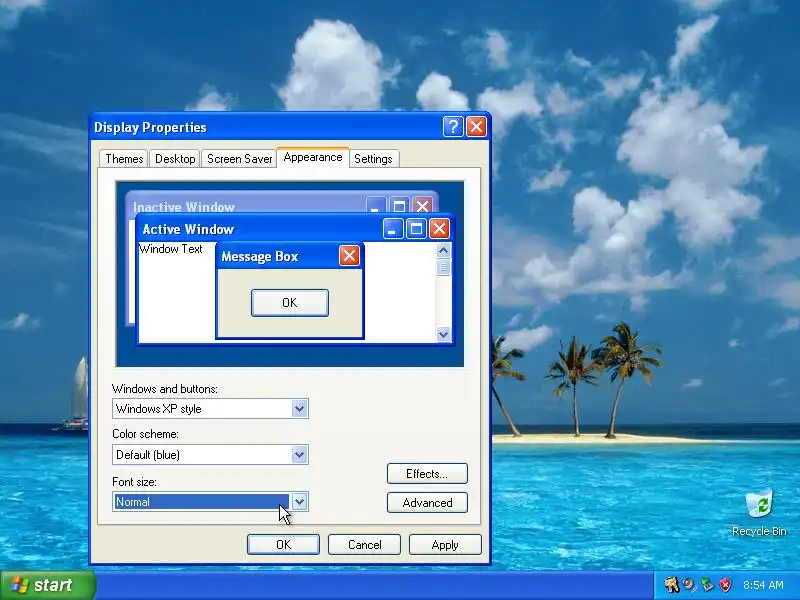Click the preview Message Box close icon
This screenshot has width=800, height=600.
tap(349, 256)
